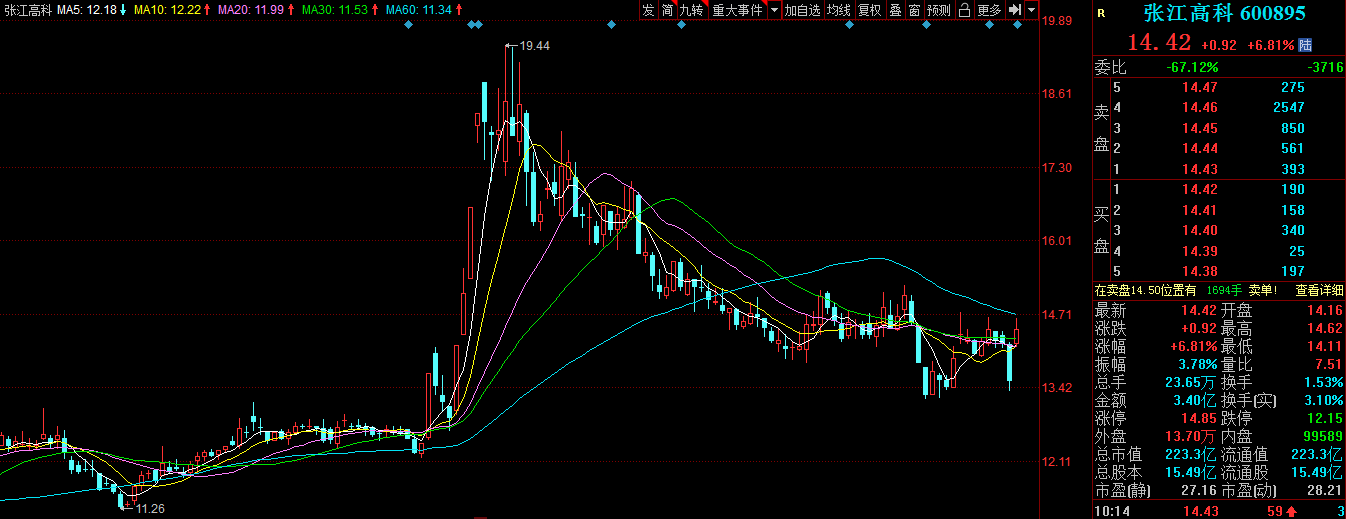
Task: Toggle 叠 overlay comparison mode
Action: tap(895, 10)
